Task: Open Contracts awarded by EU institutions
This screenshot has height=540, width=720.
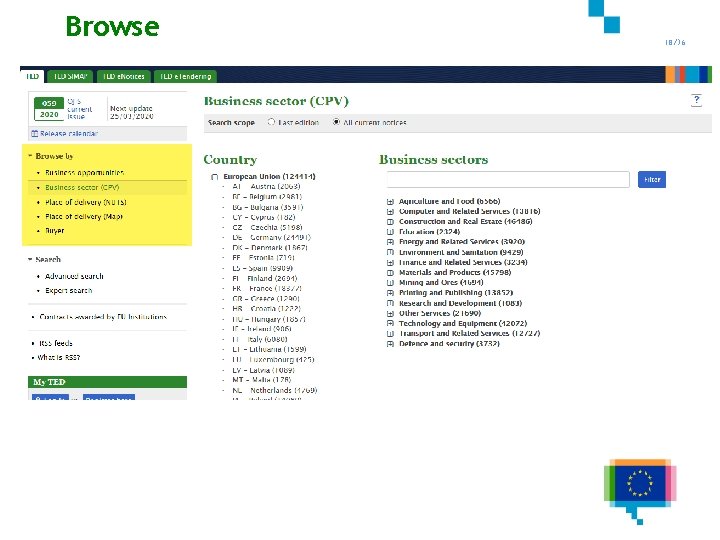Action: click(x=103, y=317)
